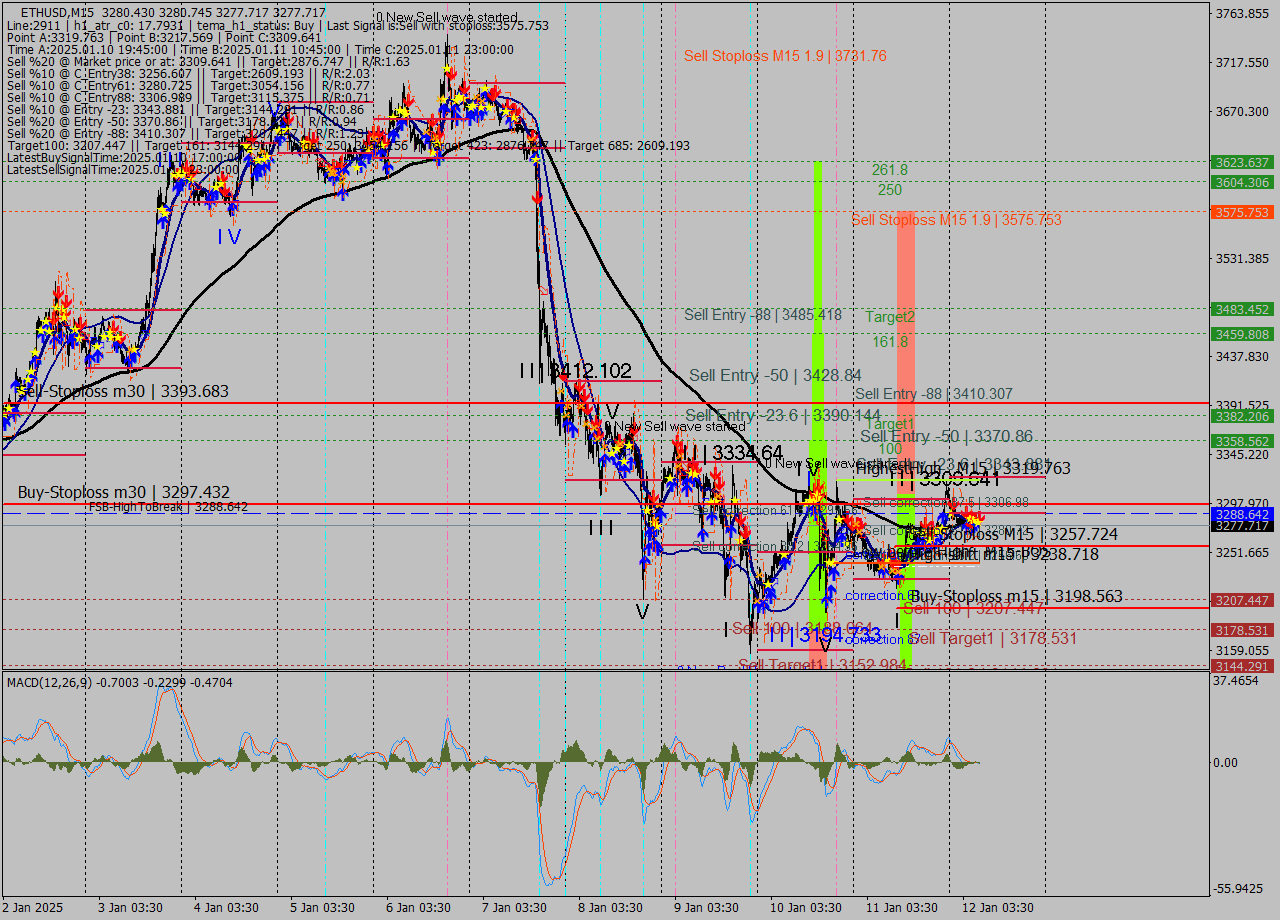The height and width of the screenshot is (920, 1280).
Task: Click the 'LatestSellSignalTime' info line
Action: (x=123, y=169)
